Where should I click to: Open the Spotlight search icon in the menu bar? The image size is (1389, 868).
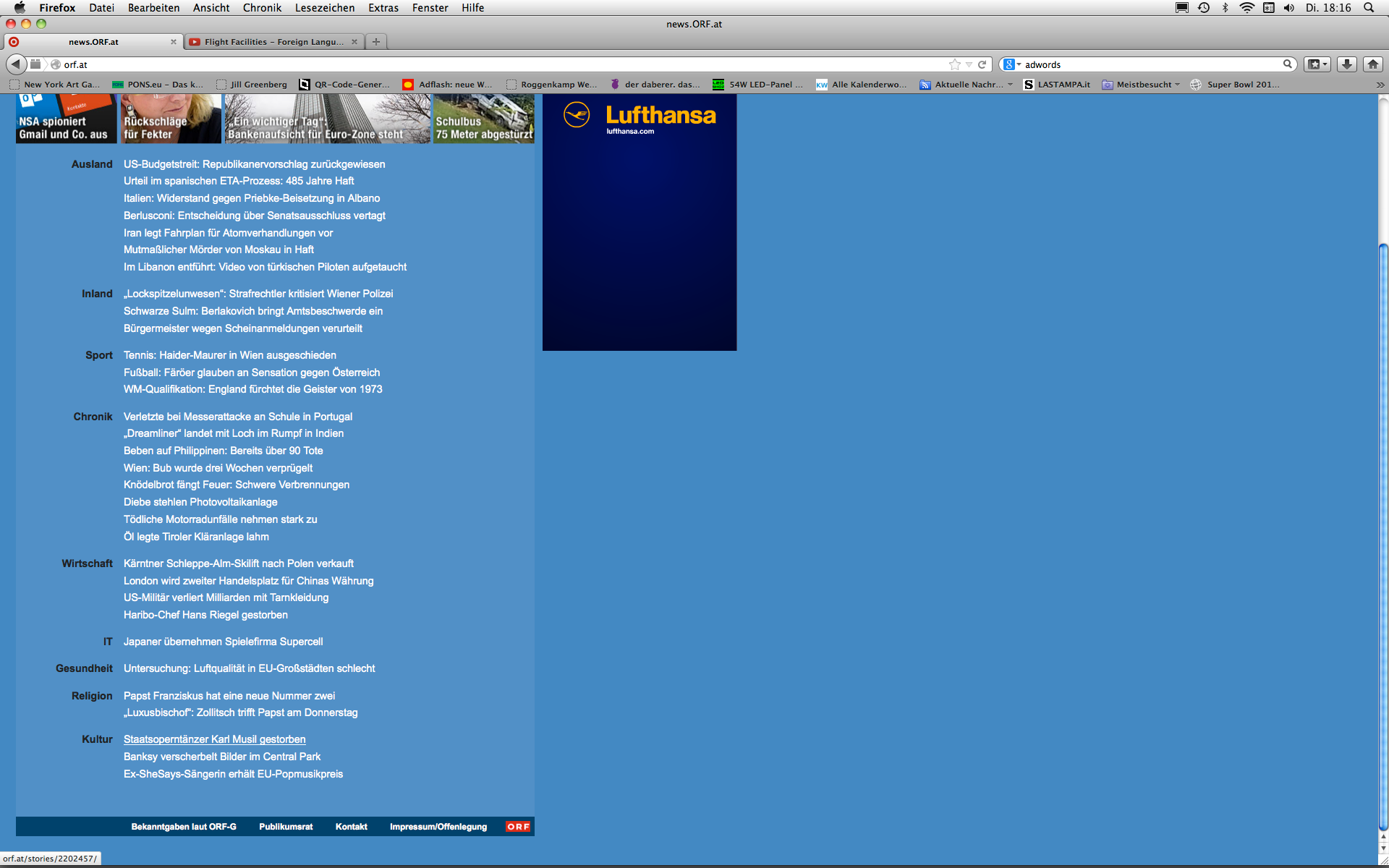(x=1369, y=7)
